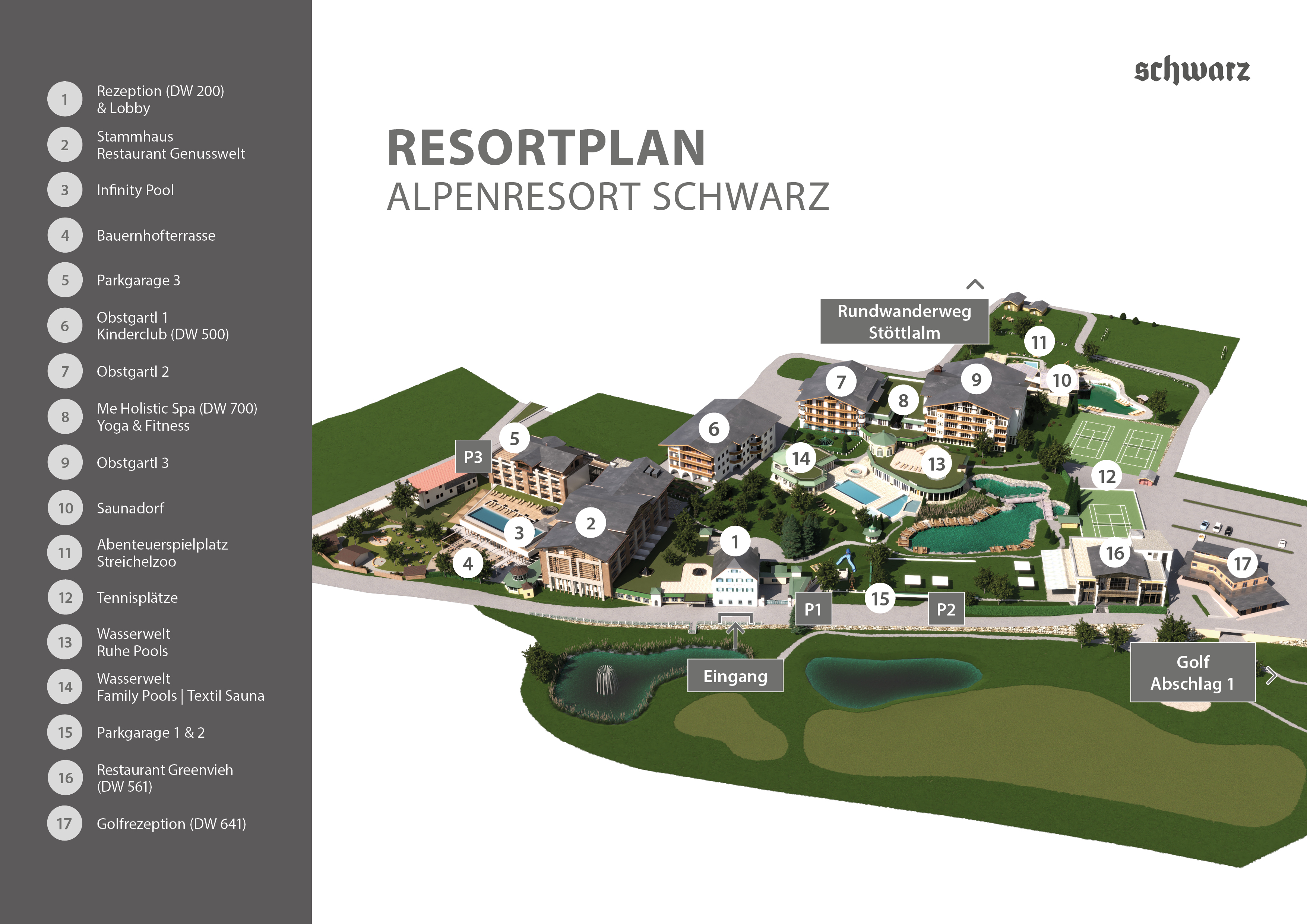Click the 'Infinity Pool' legend text

(136, 190)
